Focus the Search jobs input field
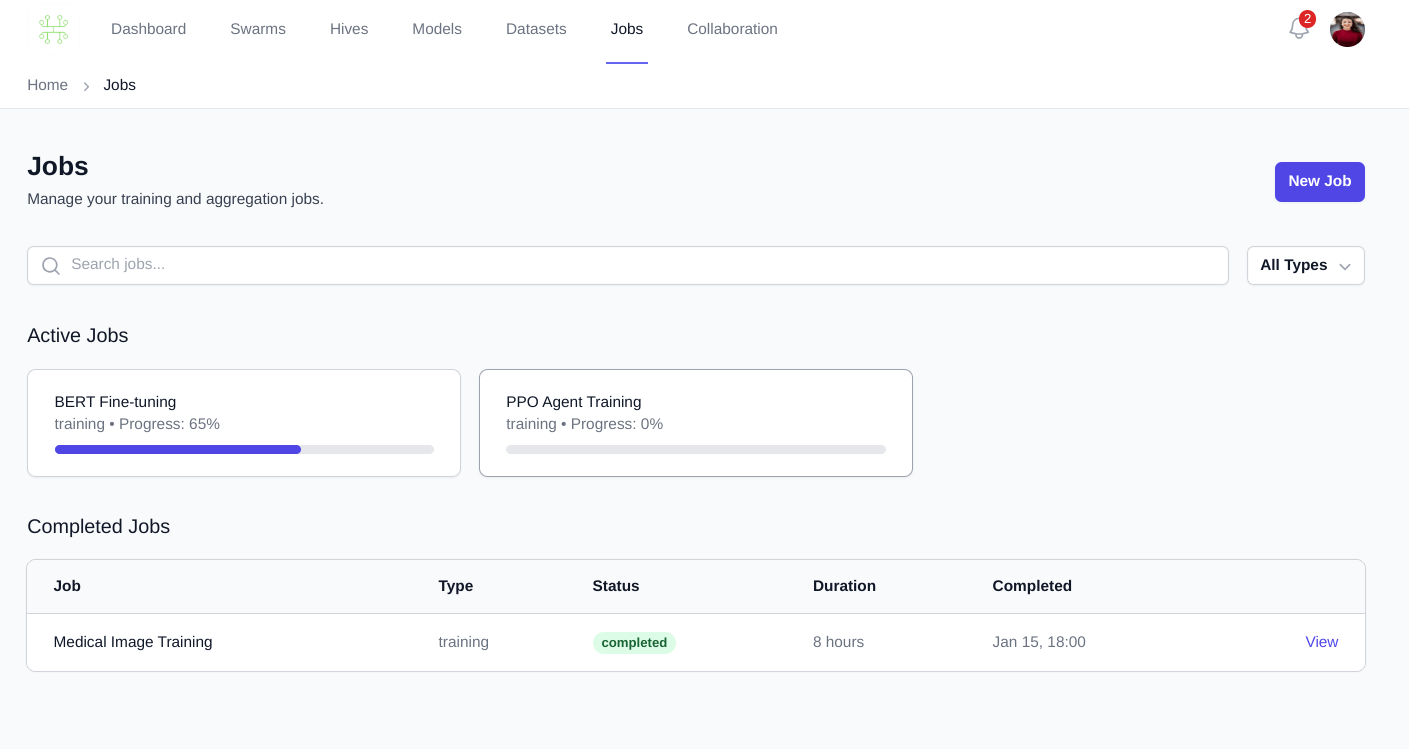Screen dimensions: 1409x749 click(640, 265)
